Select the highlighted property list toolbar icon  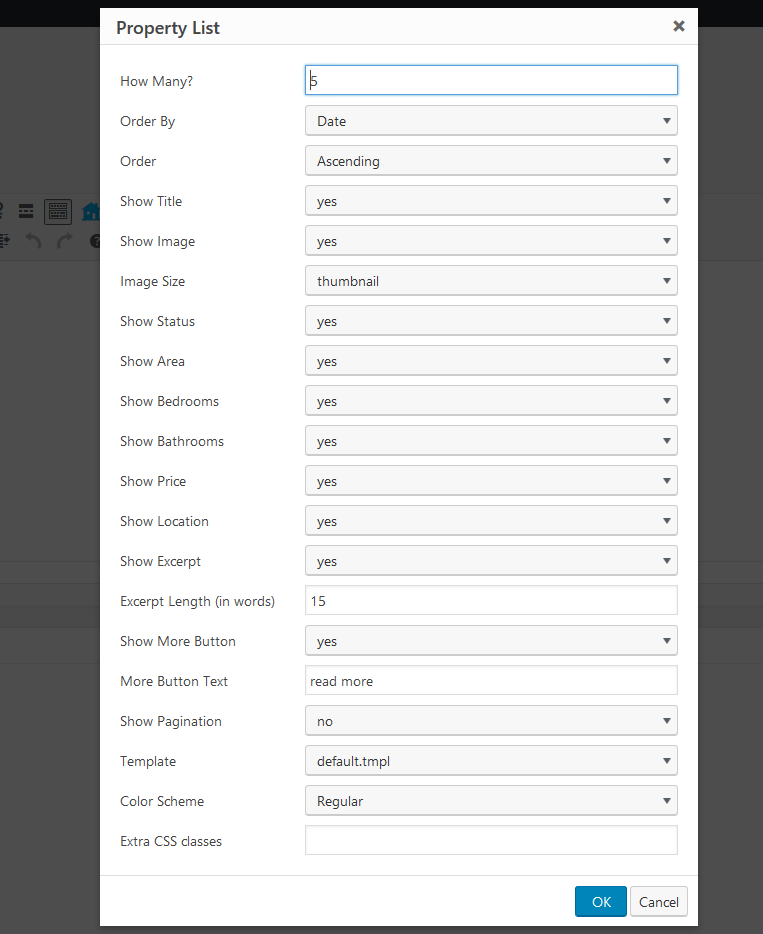58,211
